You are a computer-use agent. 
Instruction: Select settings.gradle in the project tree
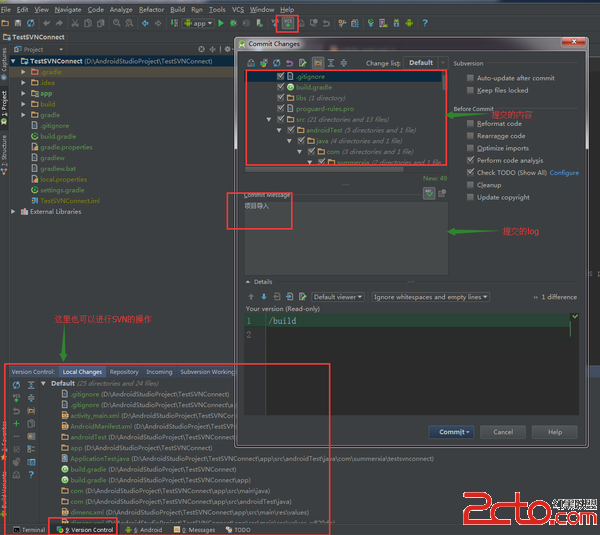pos(62,190)
